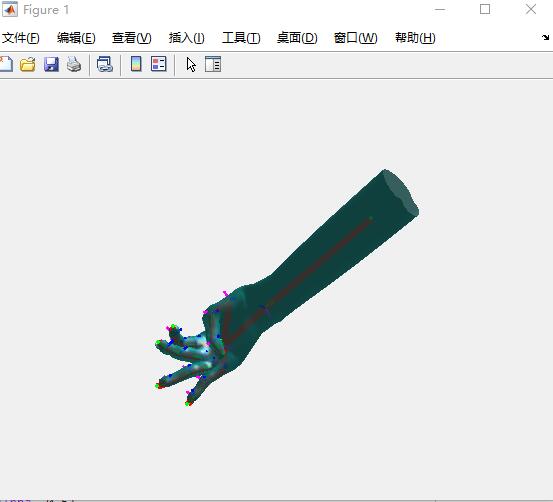Open the 编辑(E) menu
This screenshot has width=553, height=502.
[x=76, y=38]
